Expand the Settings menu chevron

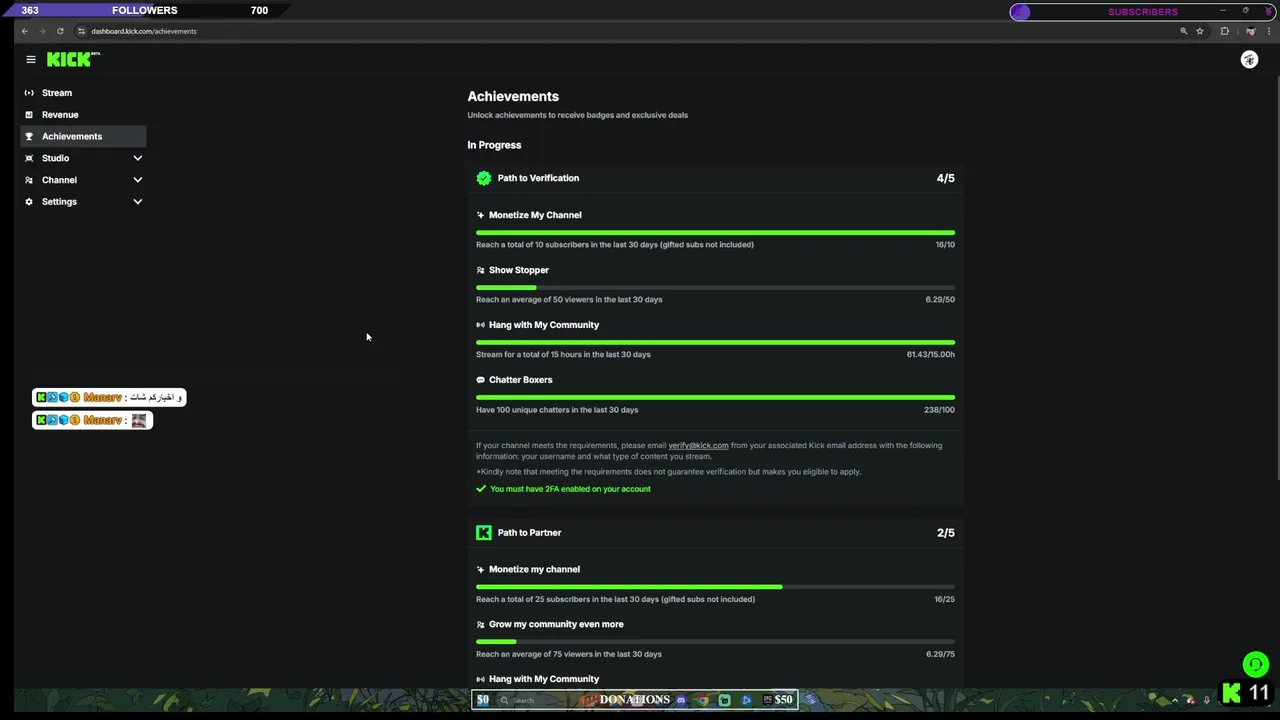click(x=138, y=202)
